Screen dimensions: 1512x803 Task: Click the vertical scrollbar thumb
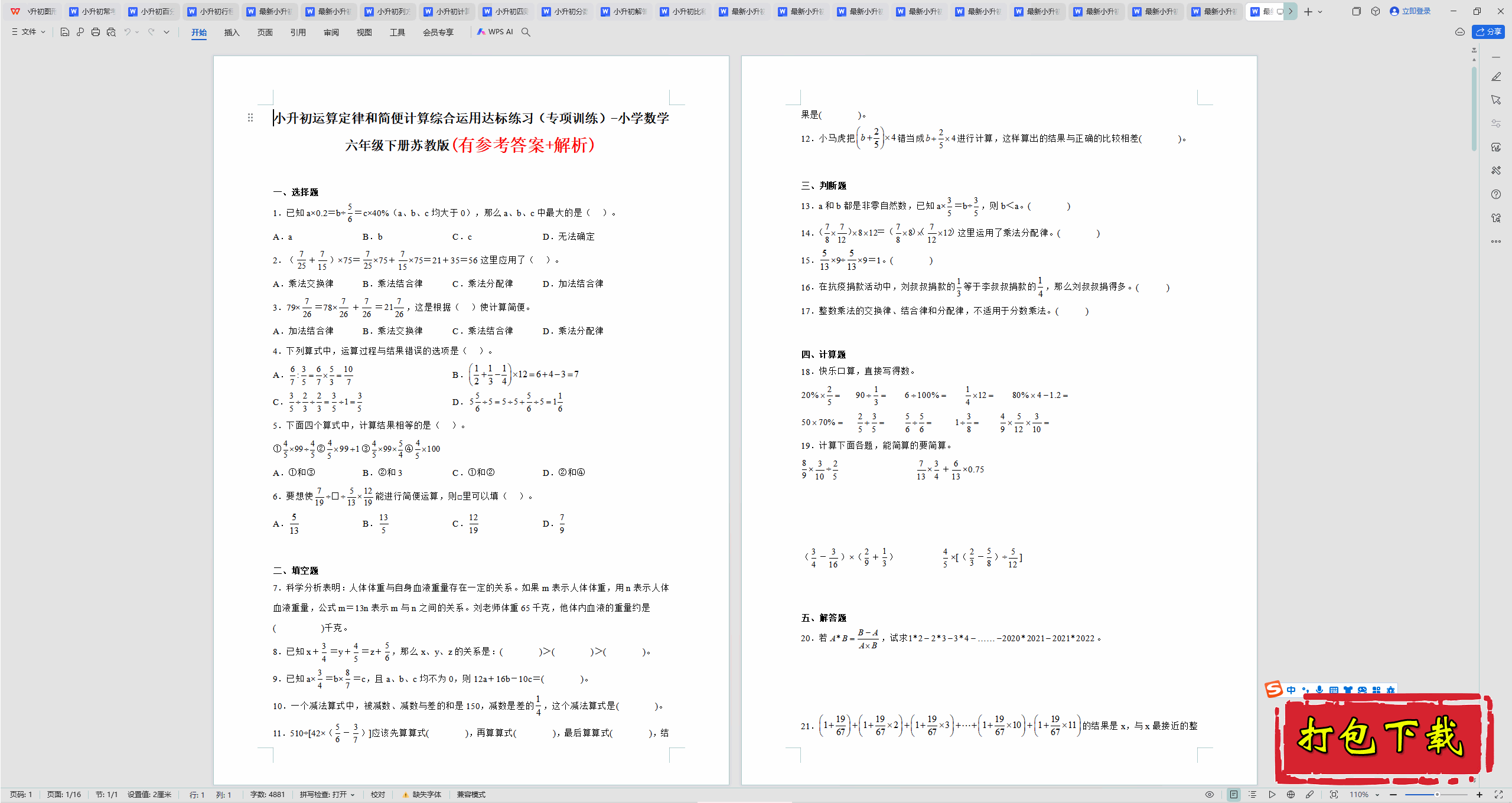1474,109
